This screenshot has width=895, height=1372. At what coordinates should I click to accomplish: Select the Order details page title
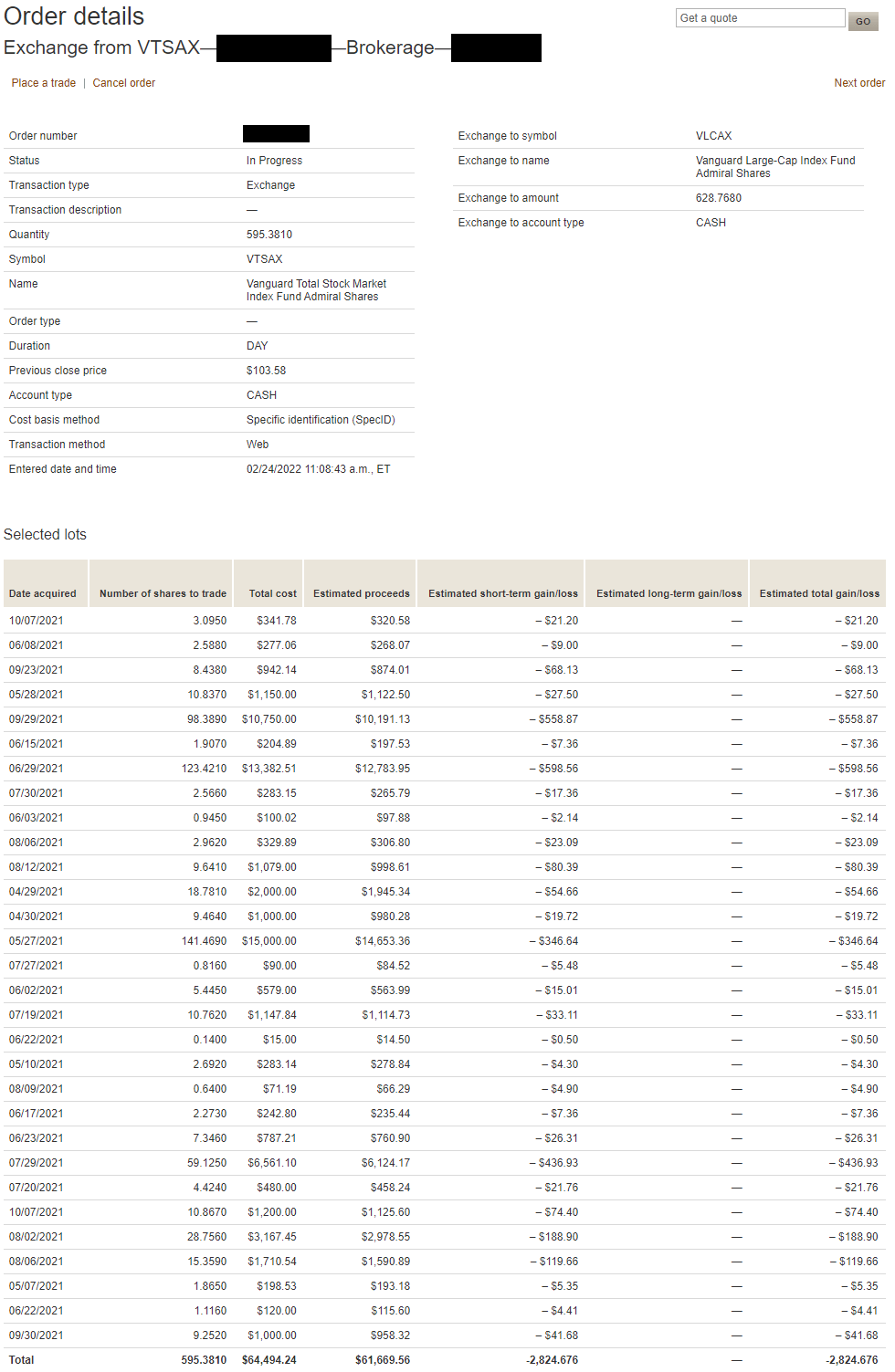point(74,16)
